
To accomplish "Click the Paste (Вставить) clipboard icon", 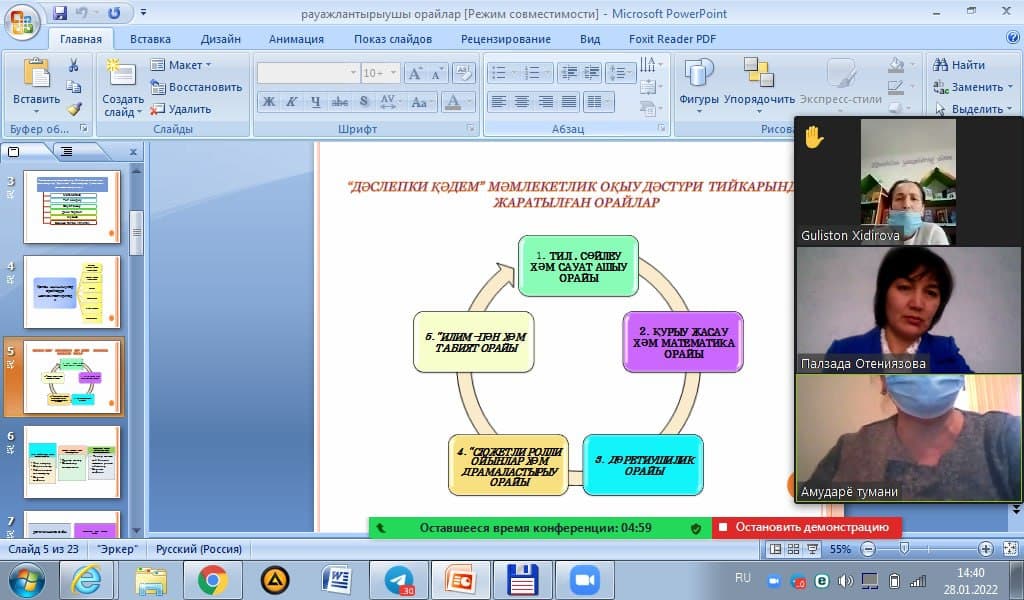I will (x=36, y=78).
